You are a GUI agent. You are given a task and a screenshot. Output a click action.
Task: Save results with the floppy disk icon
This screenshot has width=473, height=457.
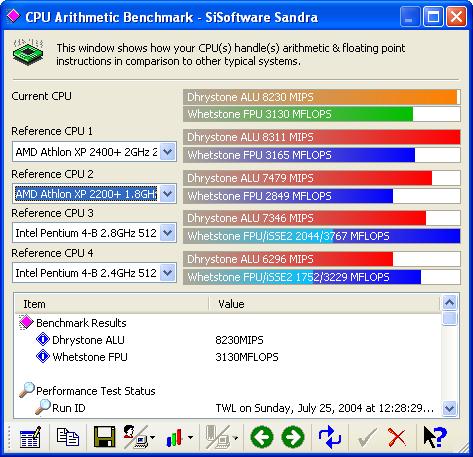coord(105,437)
